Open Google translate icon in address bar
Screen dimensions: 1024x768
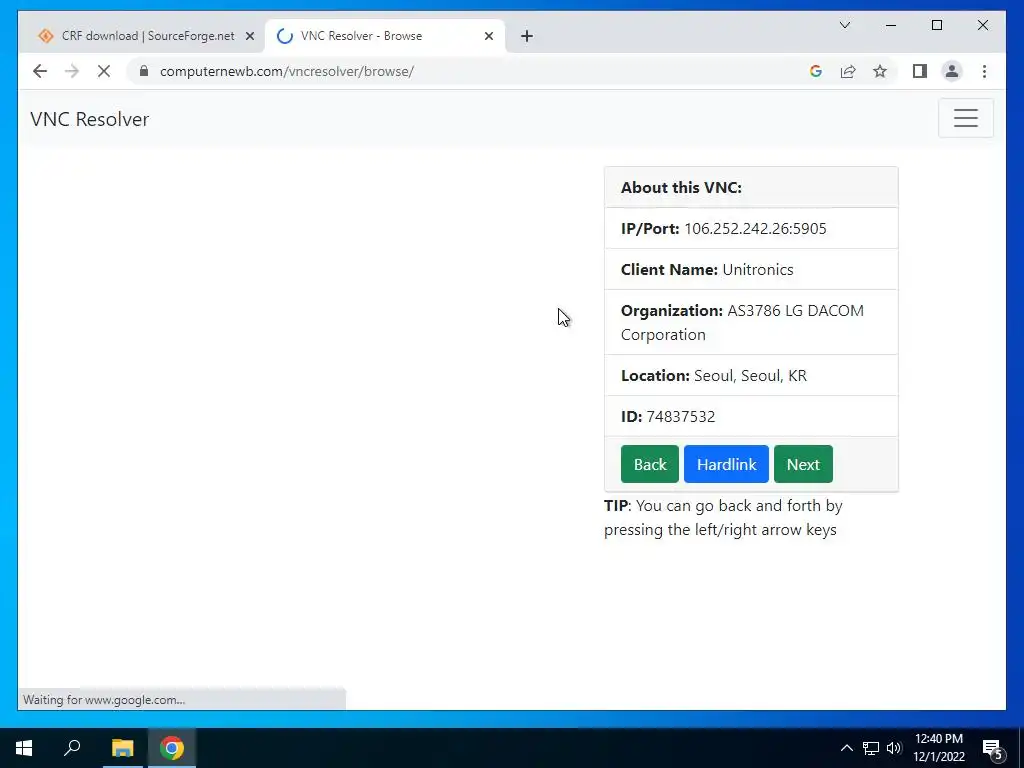coord(816,71)
